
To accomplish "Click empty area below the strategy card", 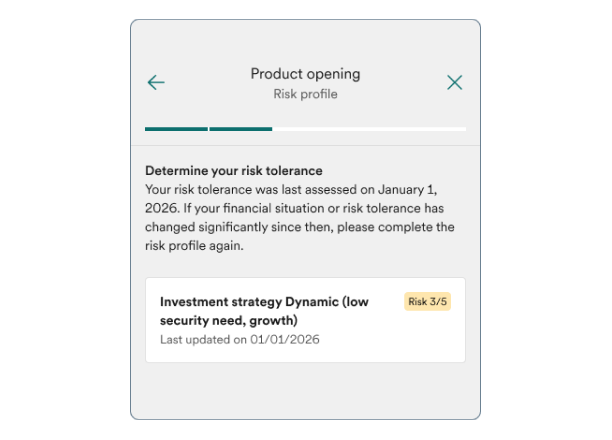I will coord(305,390).
